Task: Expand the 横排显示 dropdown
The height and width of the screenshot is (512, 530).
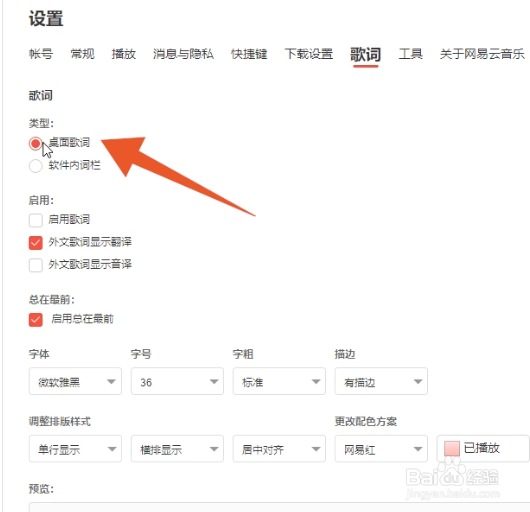Action: (x=177, y=448)
